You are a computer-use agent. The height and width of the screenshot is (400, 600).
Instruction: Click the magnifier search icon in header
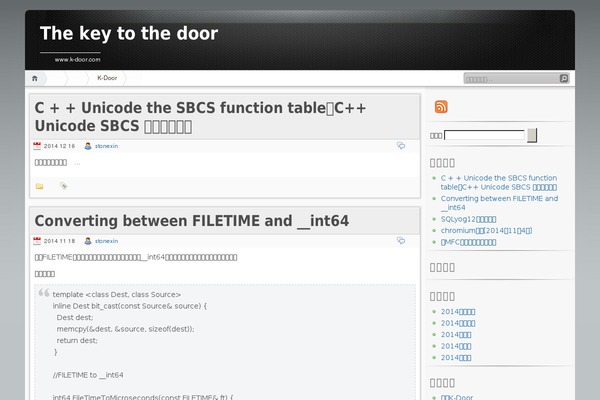click(564, 78)
